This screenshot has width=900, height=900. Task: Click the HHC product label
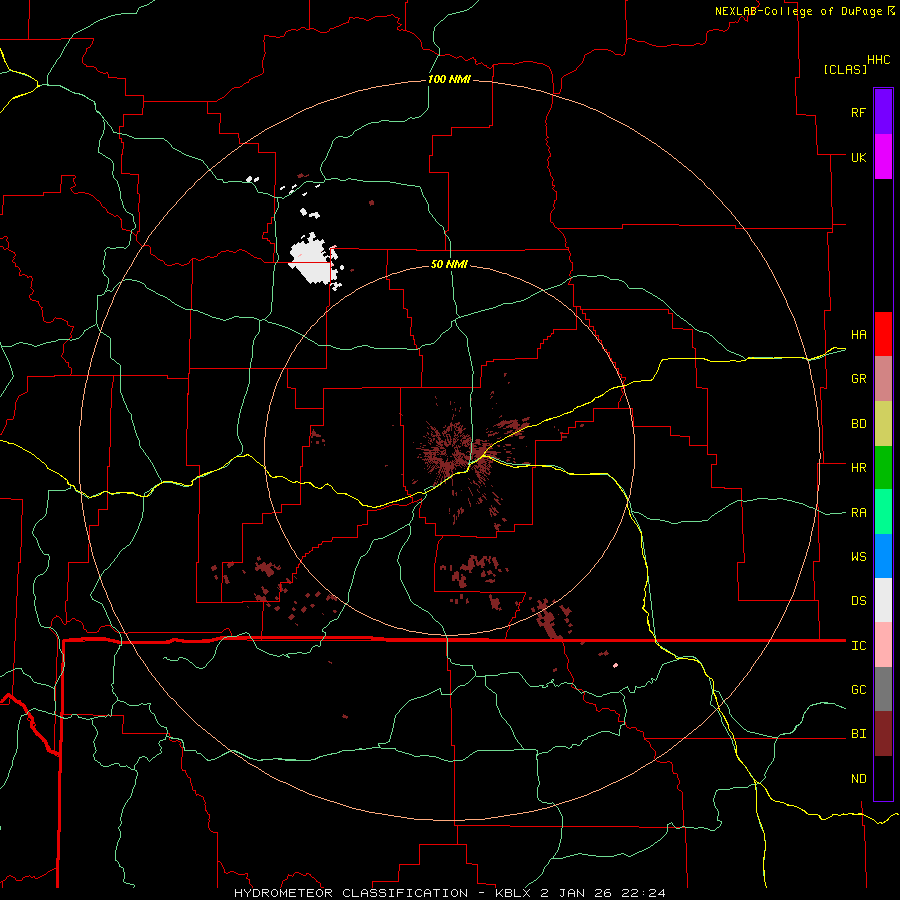(x=878, y=60)
